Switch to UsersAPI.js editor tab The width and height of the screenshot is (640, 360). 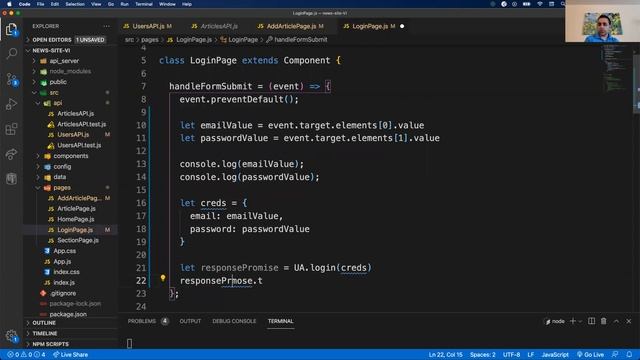tap(148, 26)
